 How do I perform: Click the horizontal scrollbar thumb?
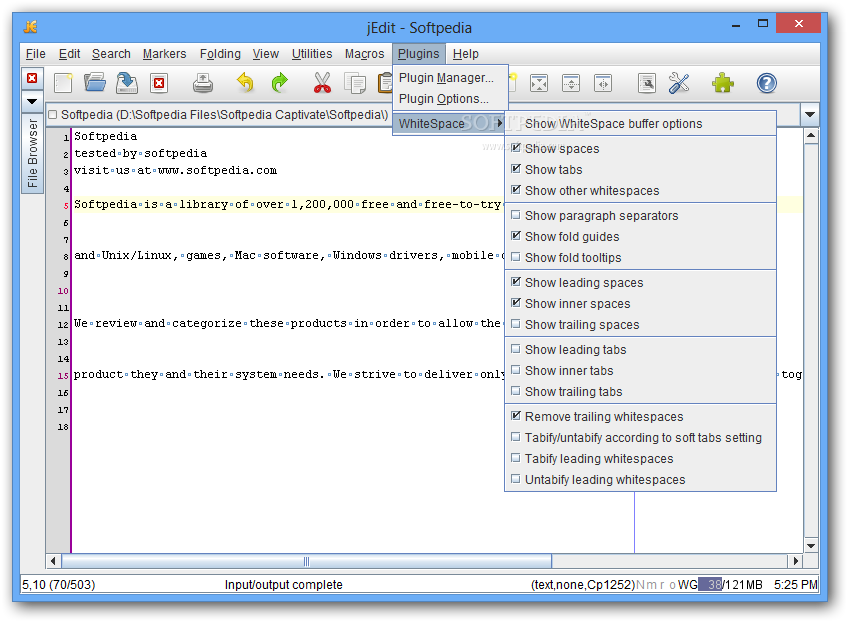point(307,561)
